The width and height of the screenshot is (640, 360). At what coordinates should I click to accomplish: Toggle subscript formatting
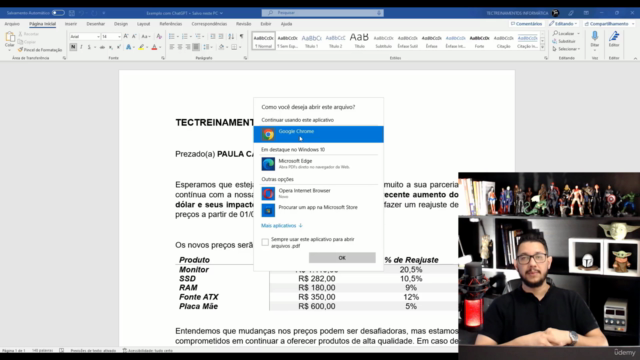coord(111,47)
